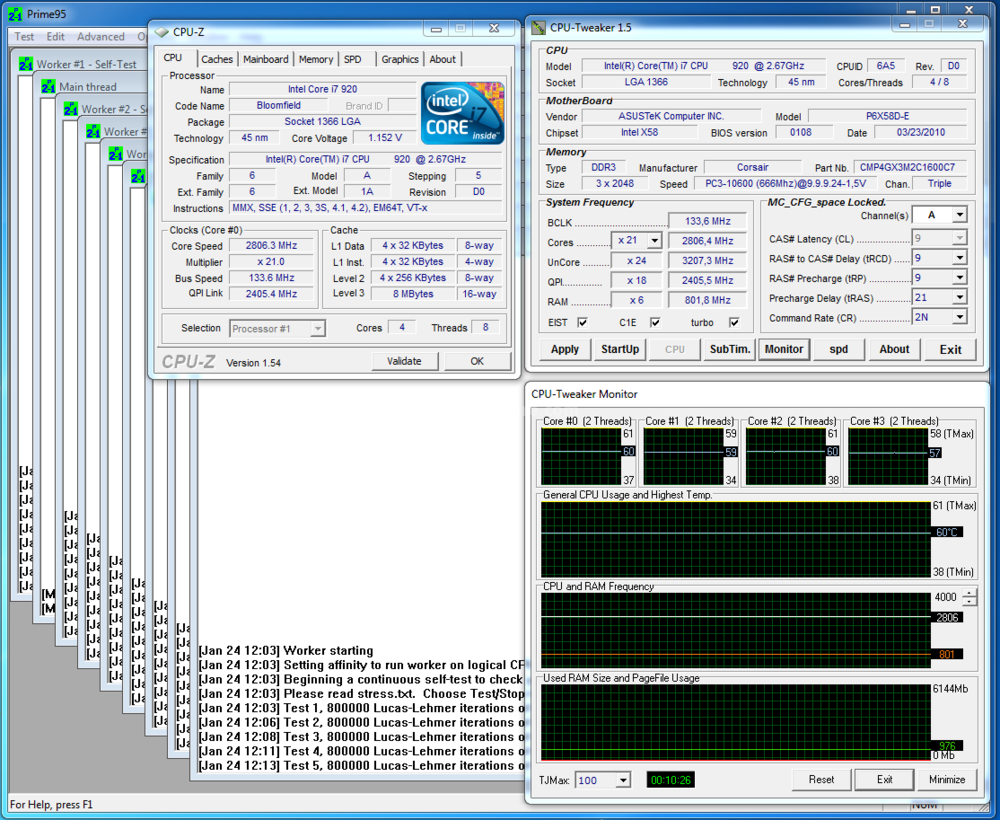Click the QPI Link value 2405.4 MHz

tap(271, 294)
